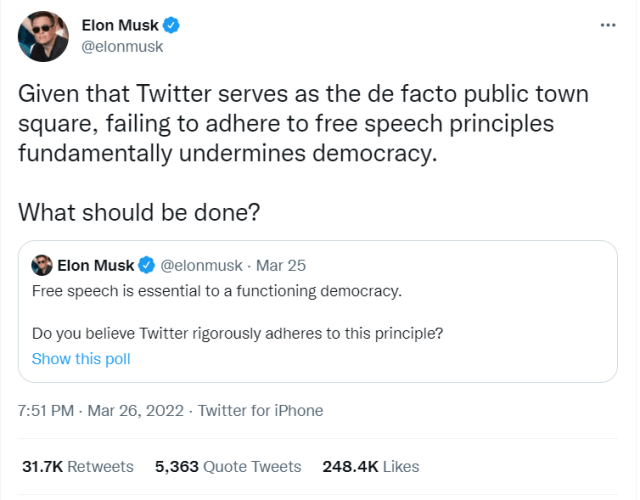The width and height of the screenshot is (640, 500).
Task: View the 31.7K Retweets list
Action: click(x=77, y=466)
